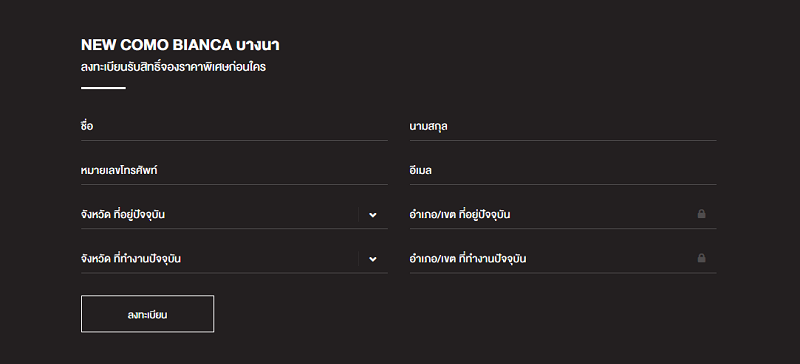Click the หมายเลขโทรศัพท์ phone number field
Image resolution: width=800 pixels, height=364 pixels.
[x=234, y=171]
